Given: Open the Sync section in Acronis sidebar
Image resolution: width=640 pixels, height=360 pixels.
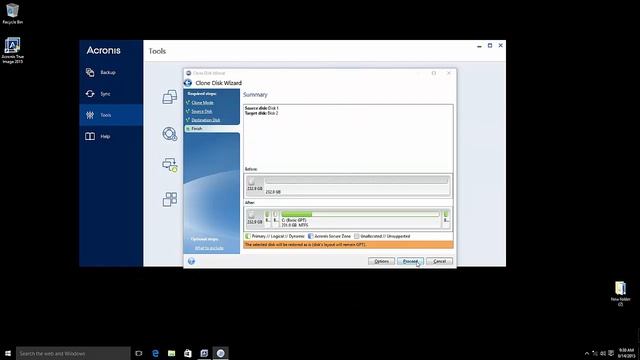Looking at the screenshot, I should pos(111,94).
